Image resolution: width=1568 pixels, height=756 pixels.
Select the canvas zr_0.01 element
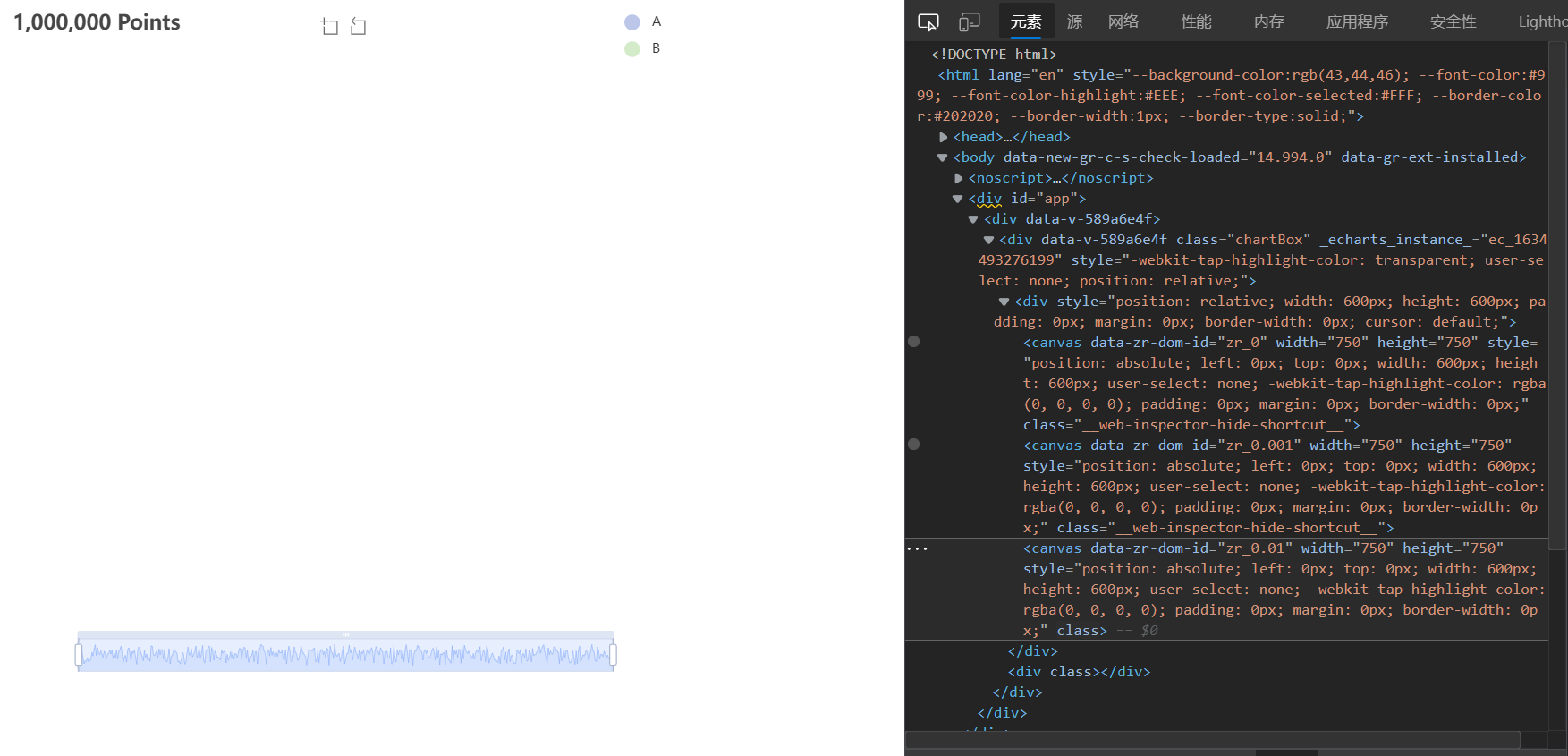click(1284, 590)
